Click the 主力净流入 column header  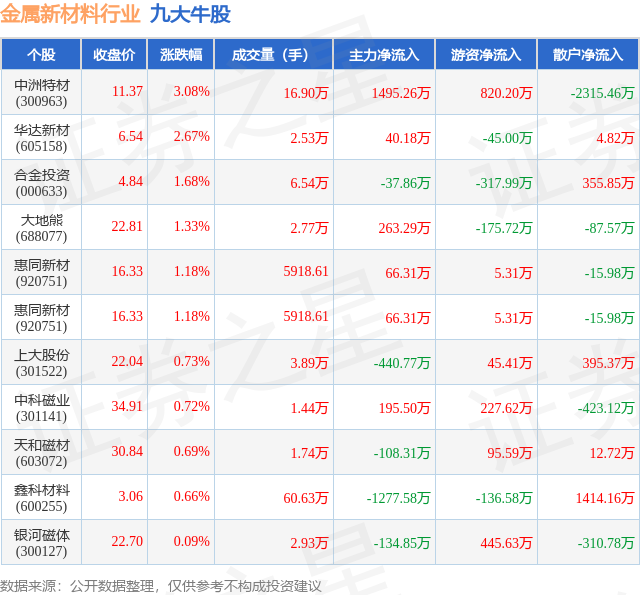(384, 55)
